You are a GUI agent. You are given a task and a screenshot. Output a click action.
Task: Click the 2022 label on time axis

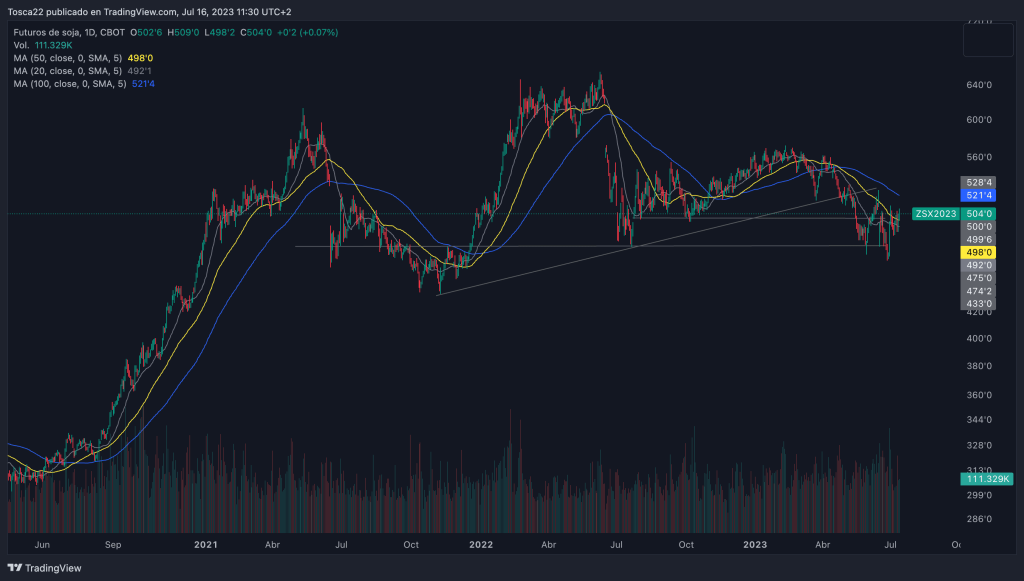(x=481, y=545)
